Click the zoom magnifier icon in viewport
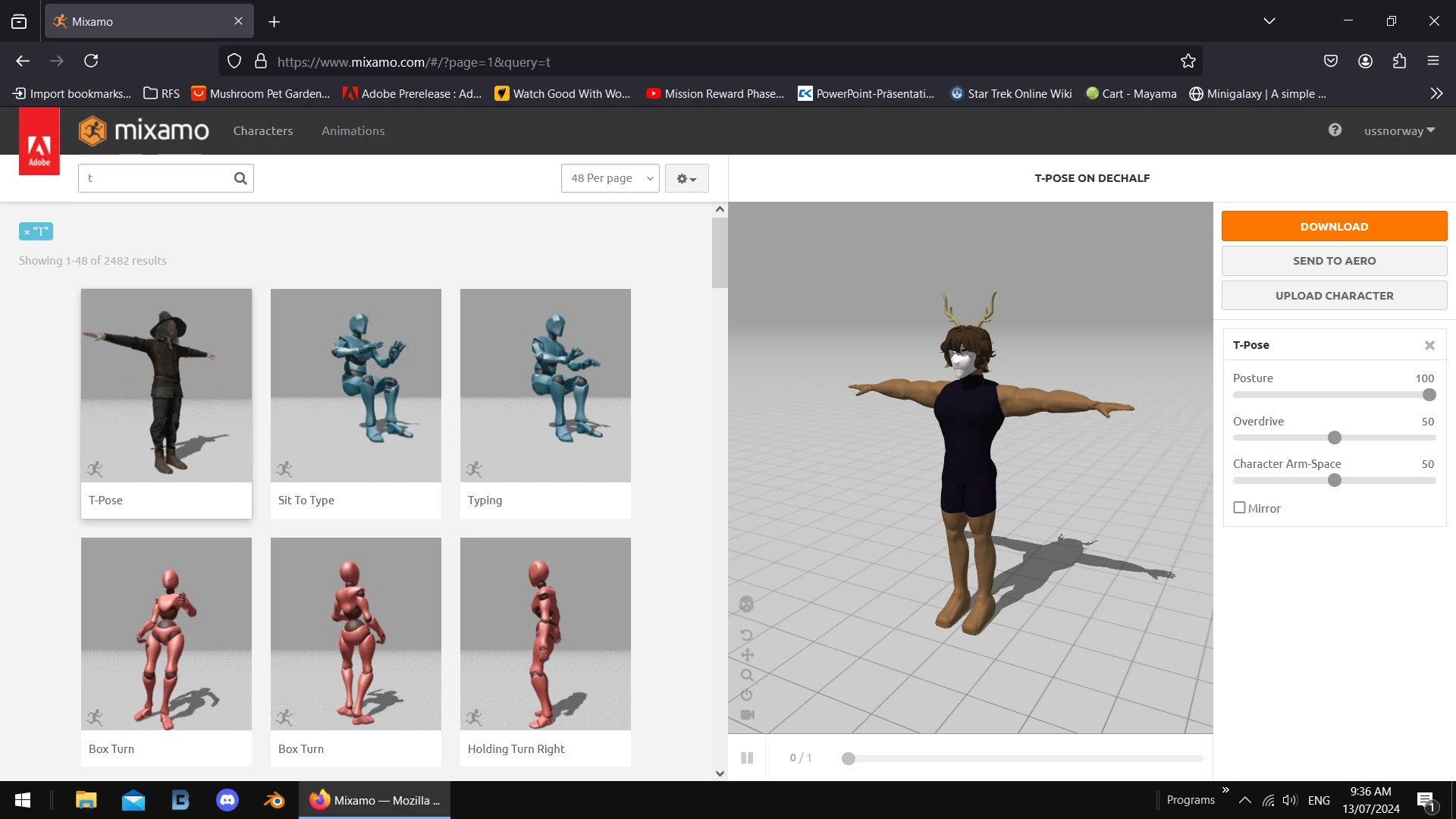1456x819 pixels. (746, 675)
